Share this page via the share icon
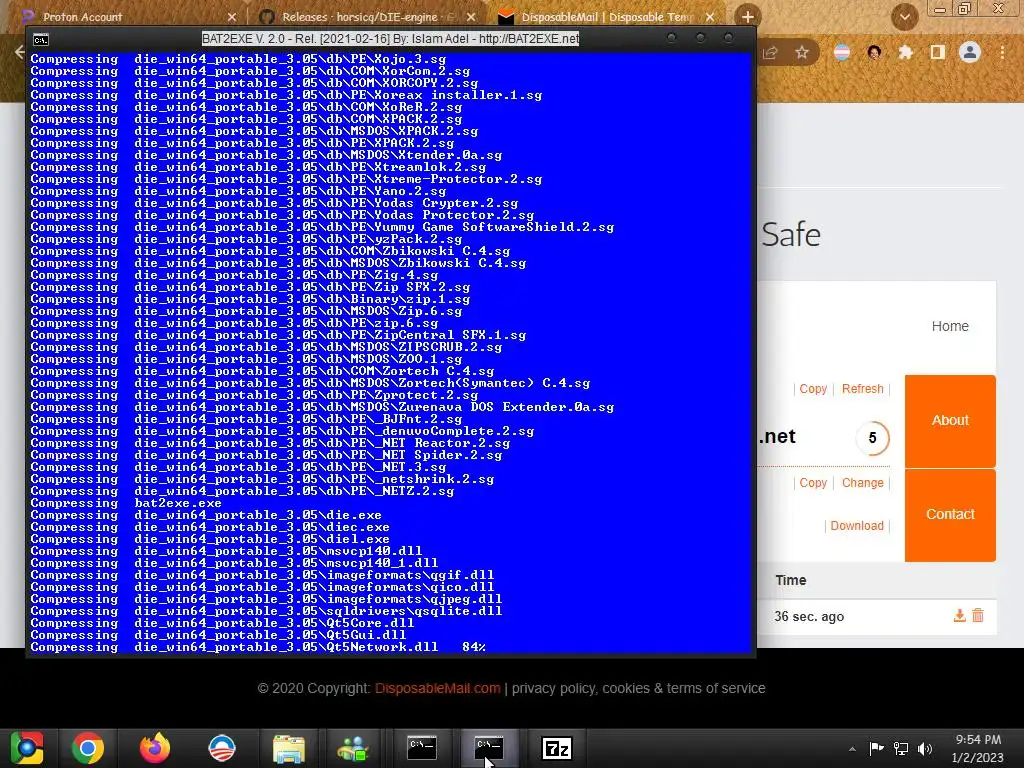Image resolution: width=1024 pixels, height=768 pixels. 771,53
